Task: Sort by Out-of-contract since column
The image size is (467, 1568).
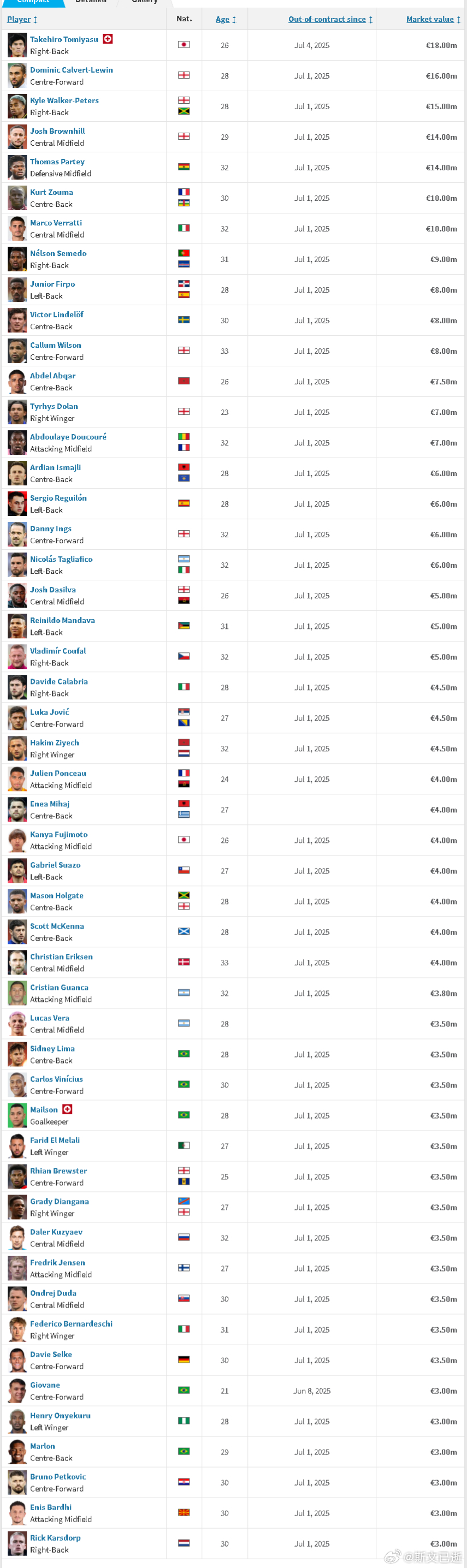Action: 330,20
